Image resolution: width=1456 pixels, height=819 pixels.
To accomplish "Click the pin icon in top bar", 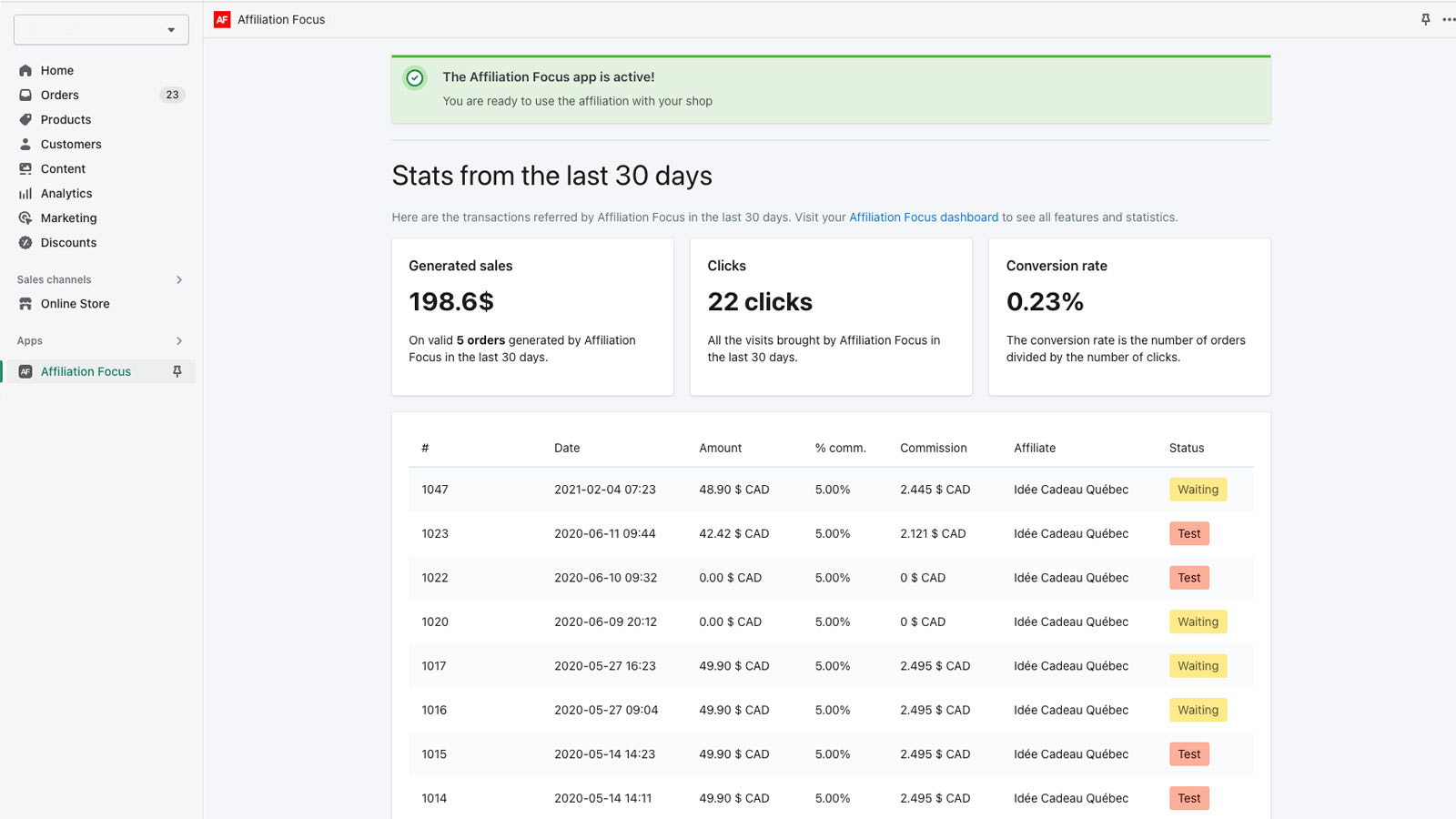I will [x=1426, y=19].
